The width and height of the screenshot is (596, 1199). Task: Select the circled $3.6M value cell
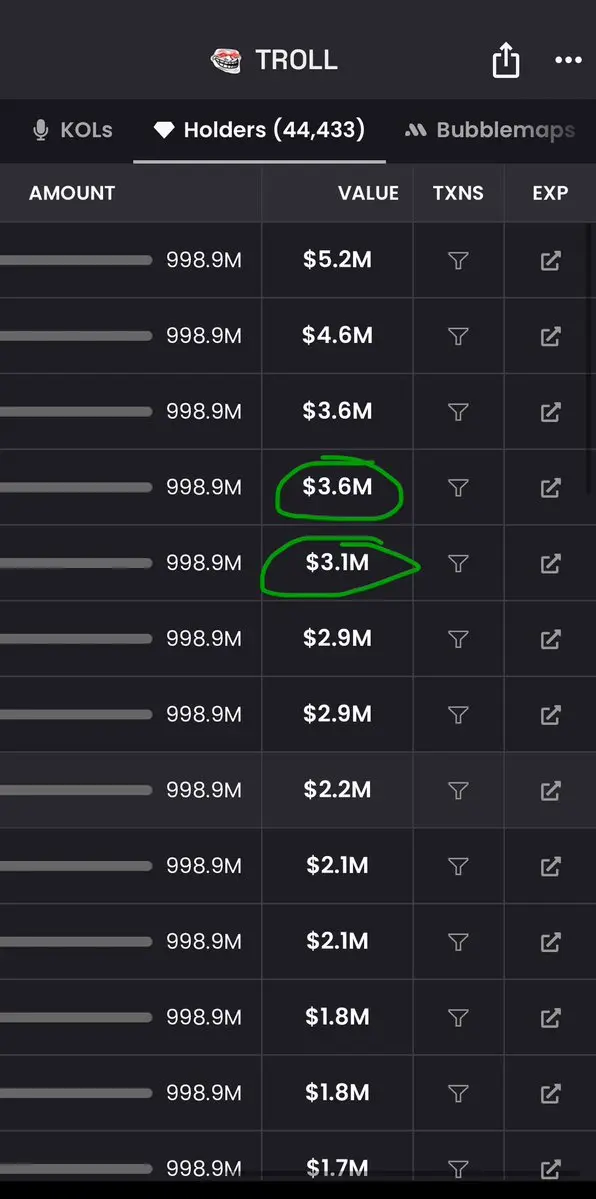pos(337,487)
